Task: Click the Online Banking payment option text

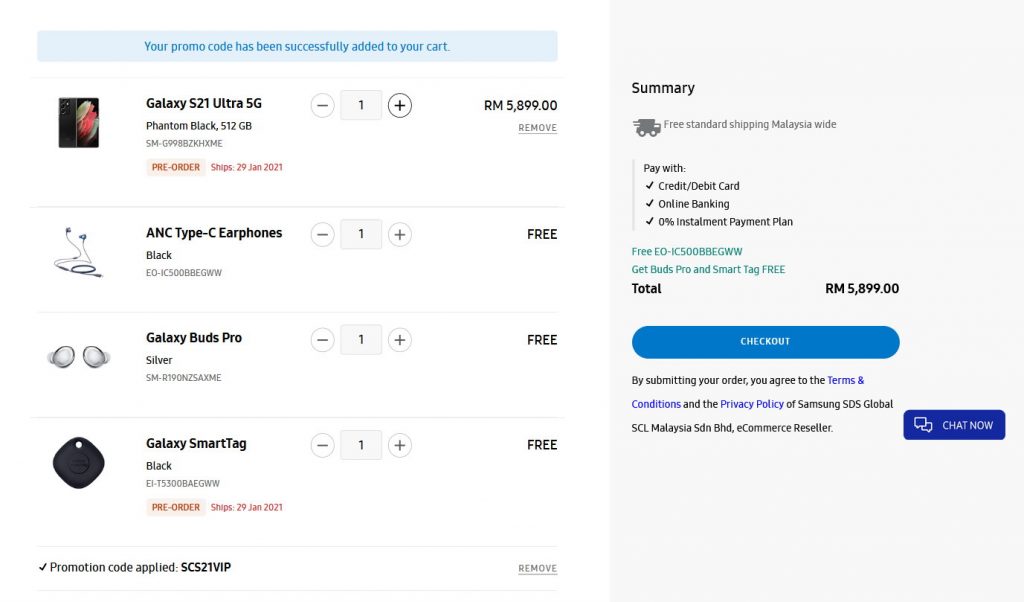Action: 694,204
